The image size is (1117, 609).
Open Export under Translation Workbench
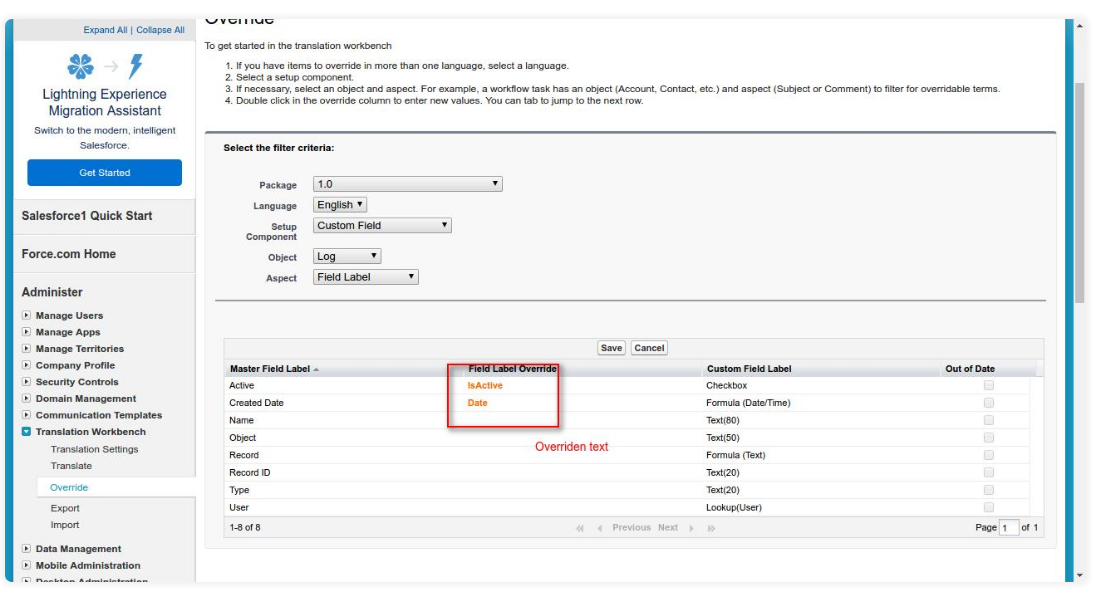[x=65, y=508]
